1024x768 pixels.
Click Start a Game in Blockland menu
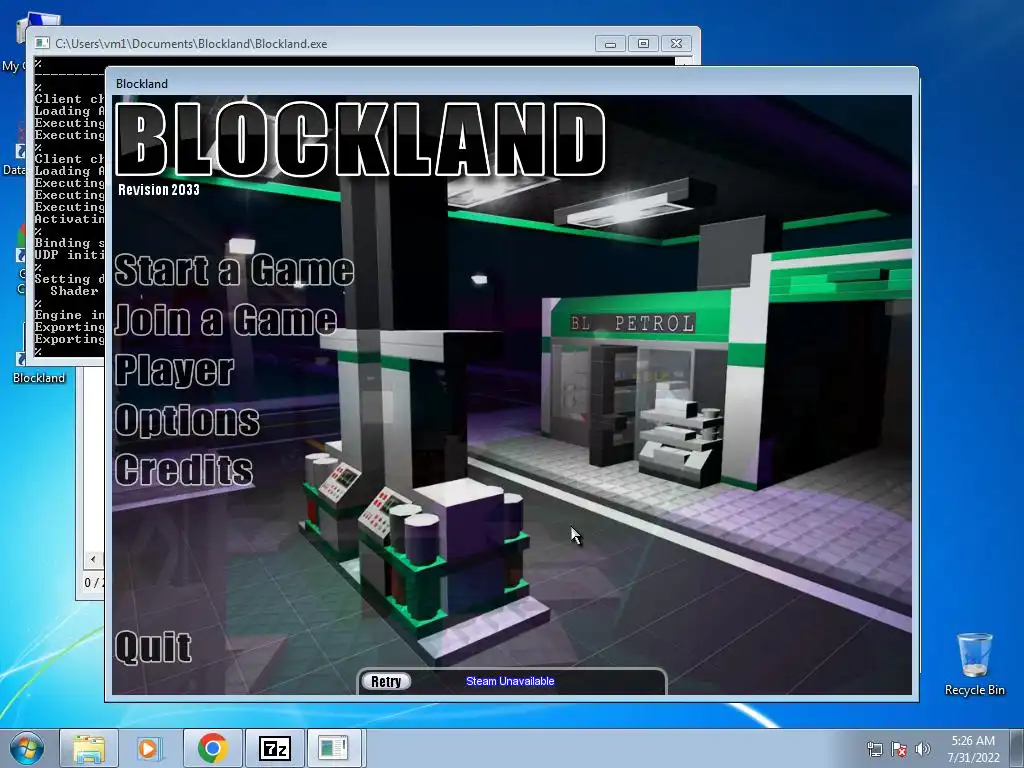234,270
